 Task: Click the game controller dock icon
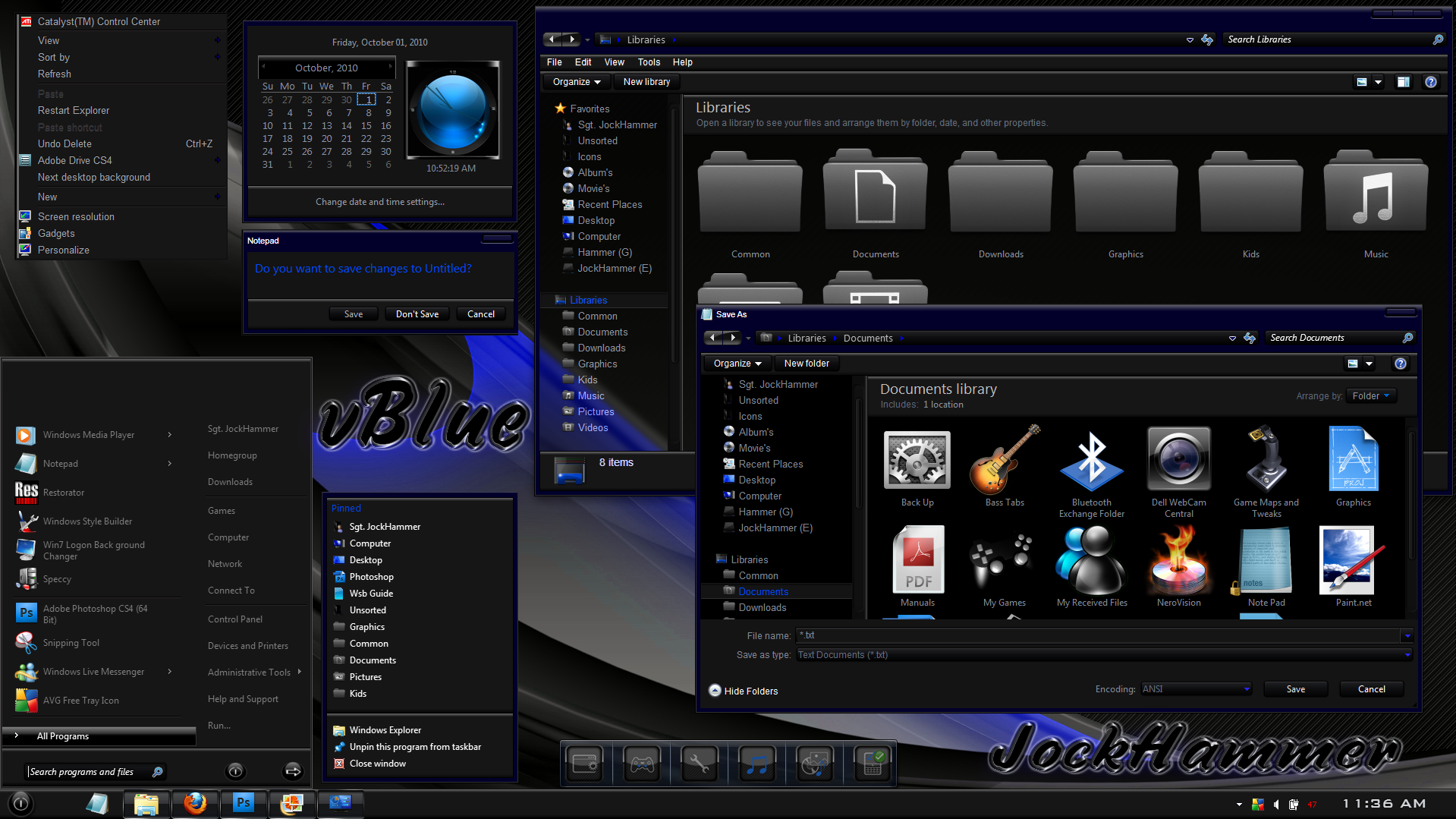click(x=642, y=764)
